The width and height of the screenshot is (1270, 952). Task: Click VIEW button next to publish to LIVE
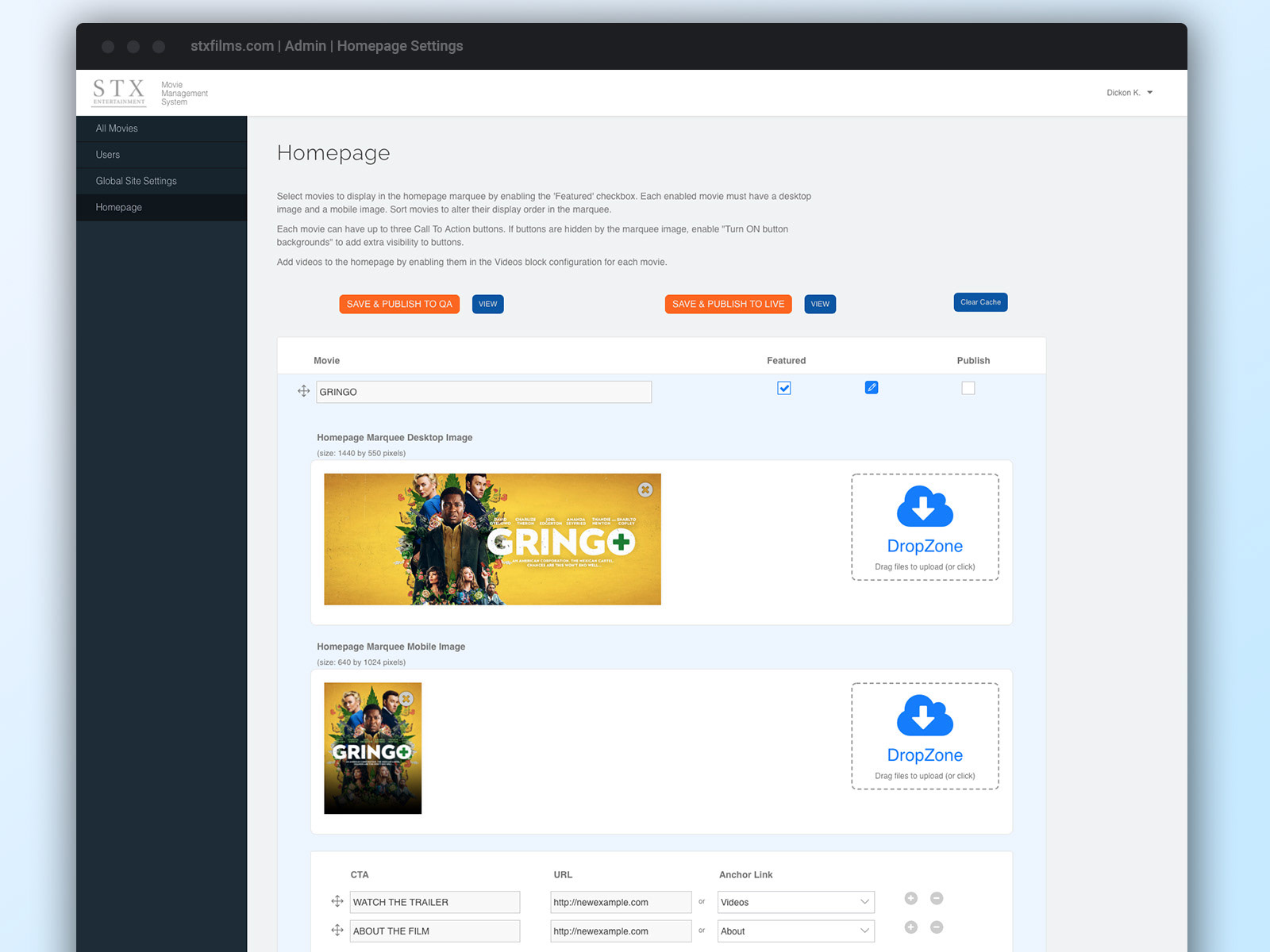pos(820,304)
